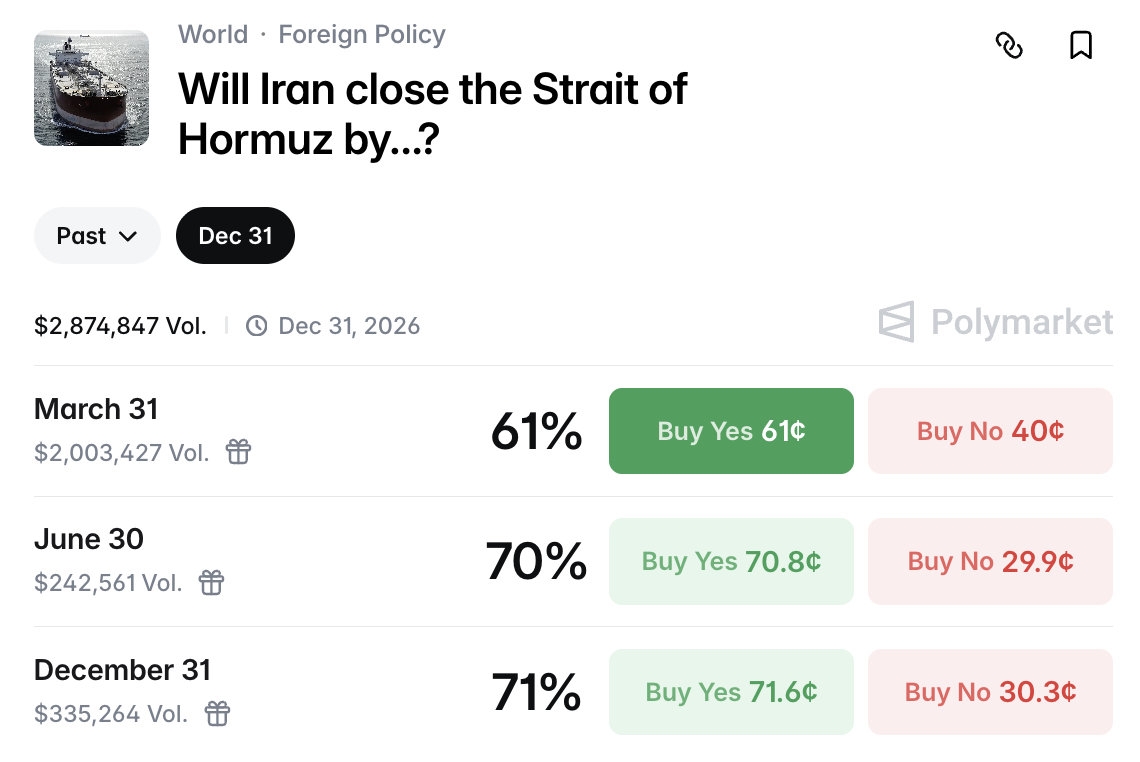Buy No at 40¢ for March 31
Screen dimensions: 1140x762
click(x=990, y=431)
